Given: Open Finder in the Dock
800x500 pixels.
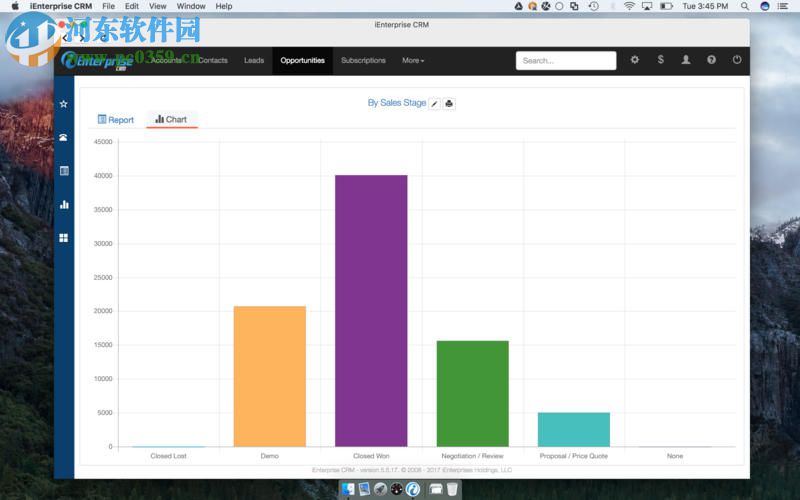Looking at the screenshot, I should click(x=348, y=489).
